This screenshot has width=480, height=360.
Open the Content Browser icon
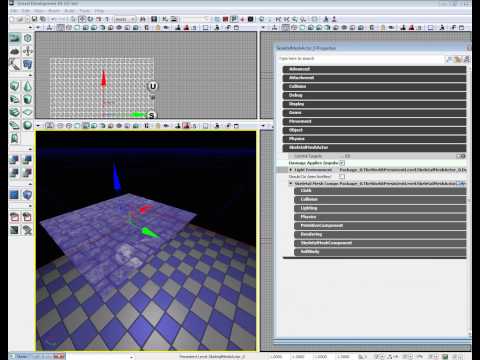pos(154,19)
